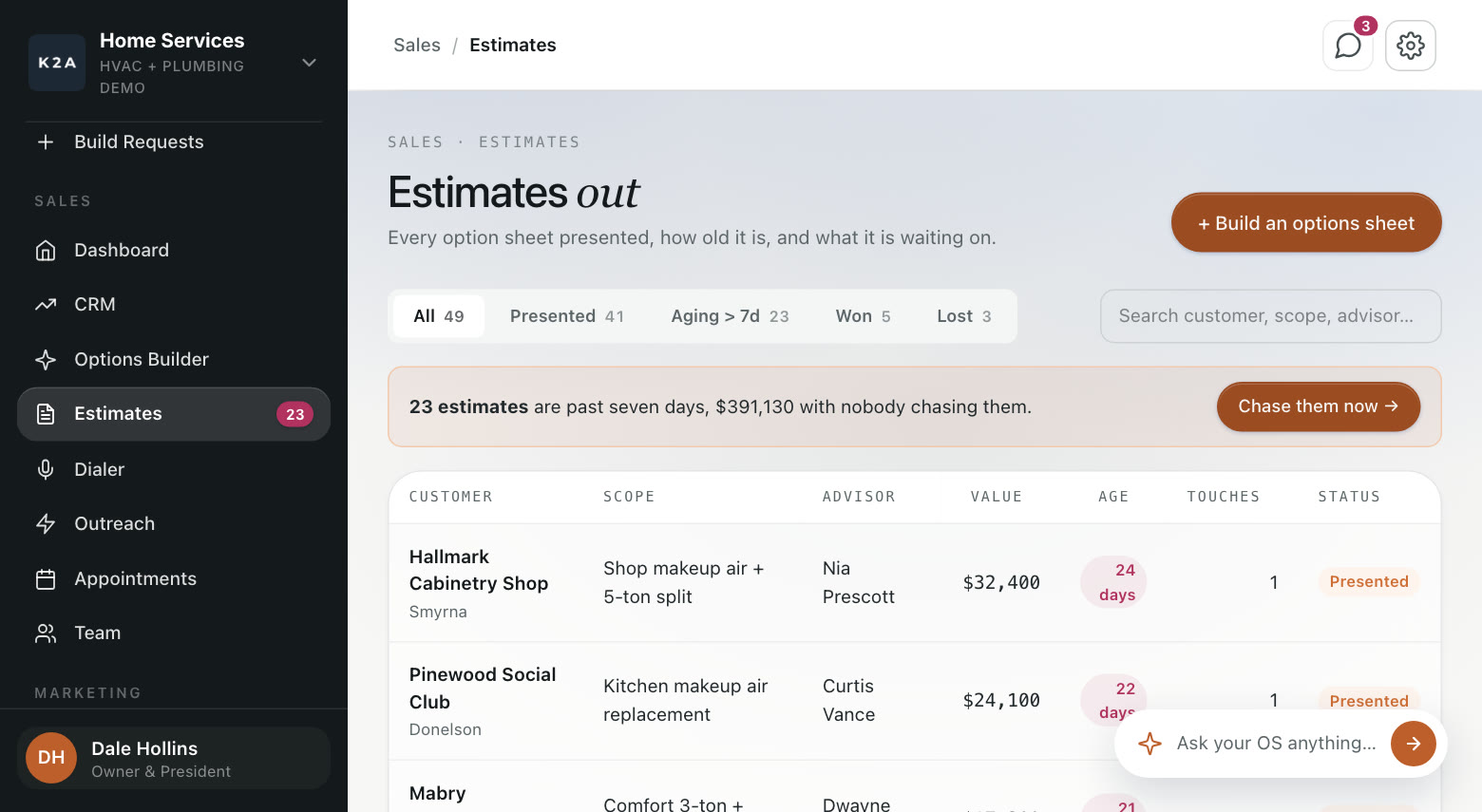Click the Options Builder sparkle icon
The image size is (1482, 812).
(x=46, y=360)
